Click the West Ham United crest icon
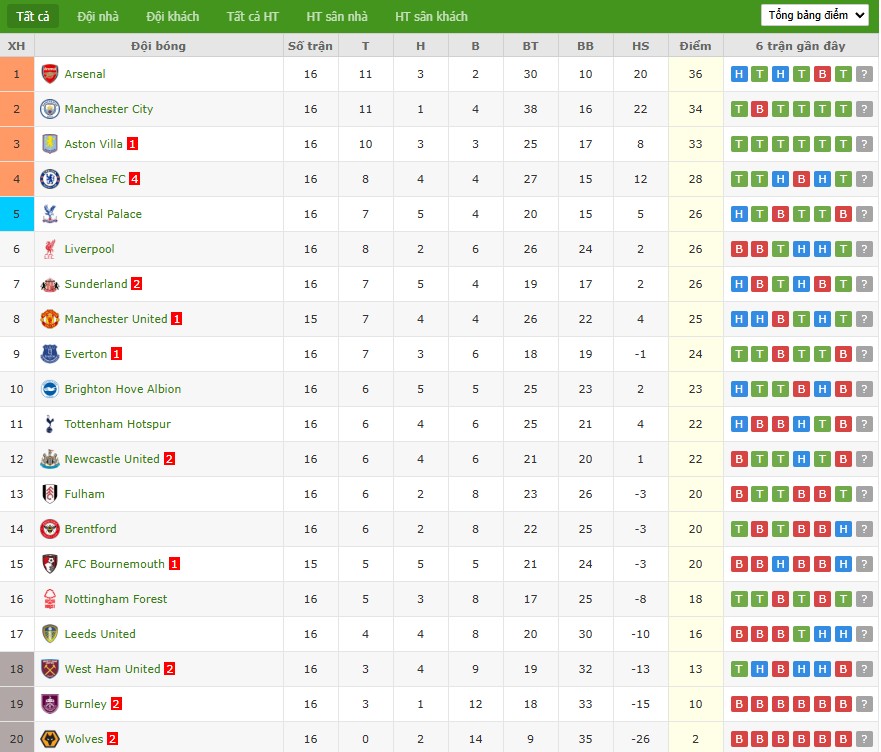 49,669
